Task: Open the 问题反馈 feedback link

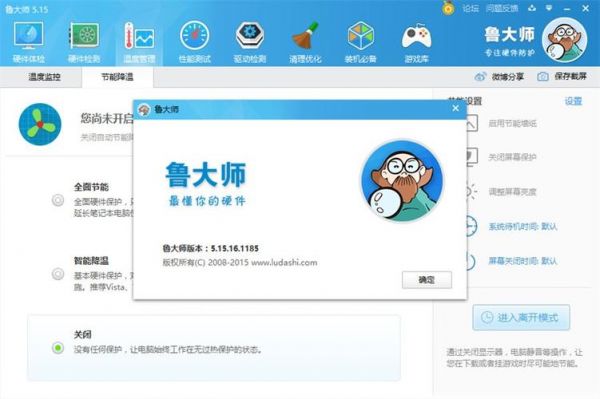Action: point(502,8)
